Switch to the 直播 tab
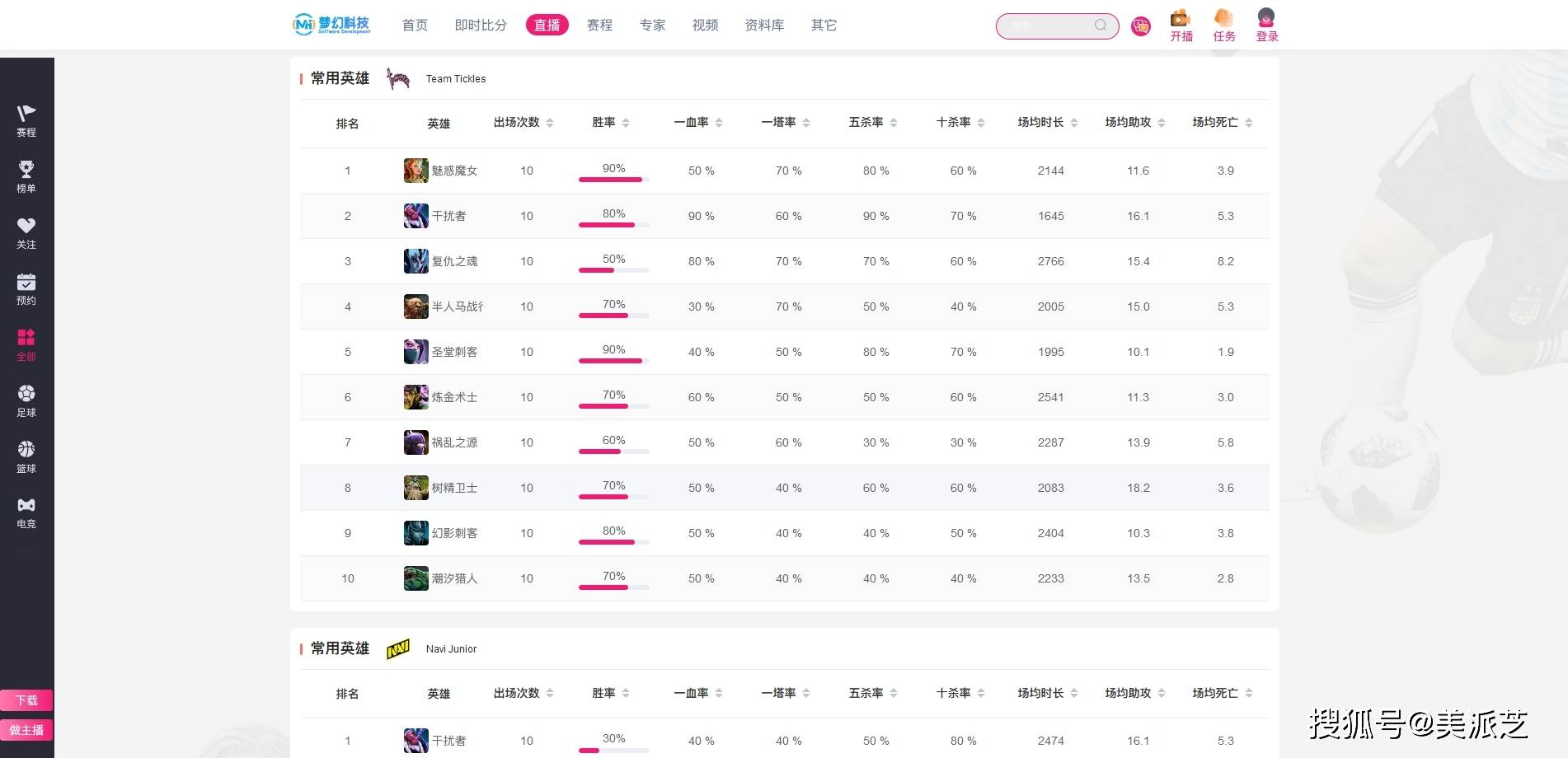1568x758 pixels. coord(547,25)
